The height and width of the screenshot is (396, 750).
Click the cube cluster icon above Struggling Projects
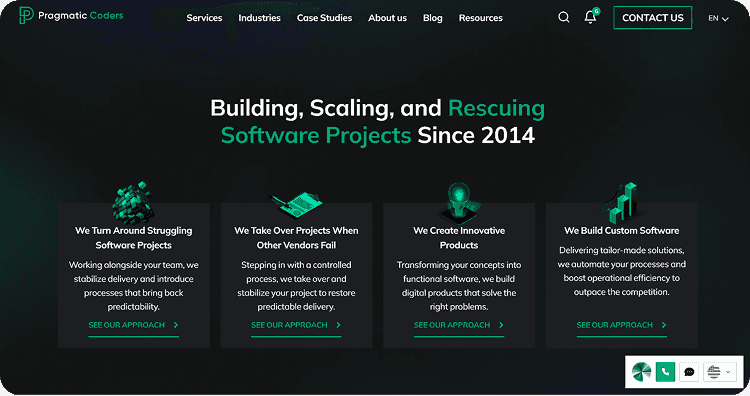coord(132,202)
